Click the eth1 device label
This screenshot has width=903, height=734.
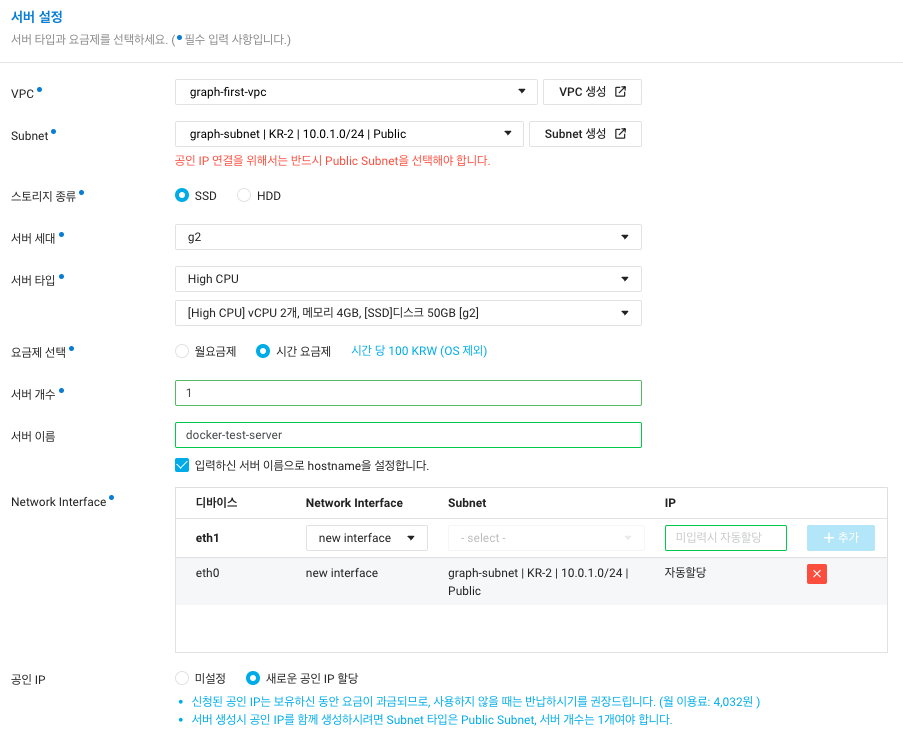pos(207,538)
